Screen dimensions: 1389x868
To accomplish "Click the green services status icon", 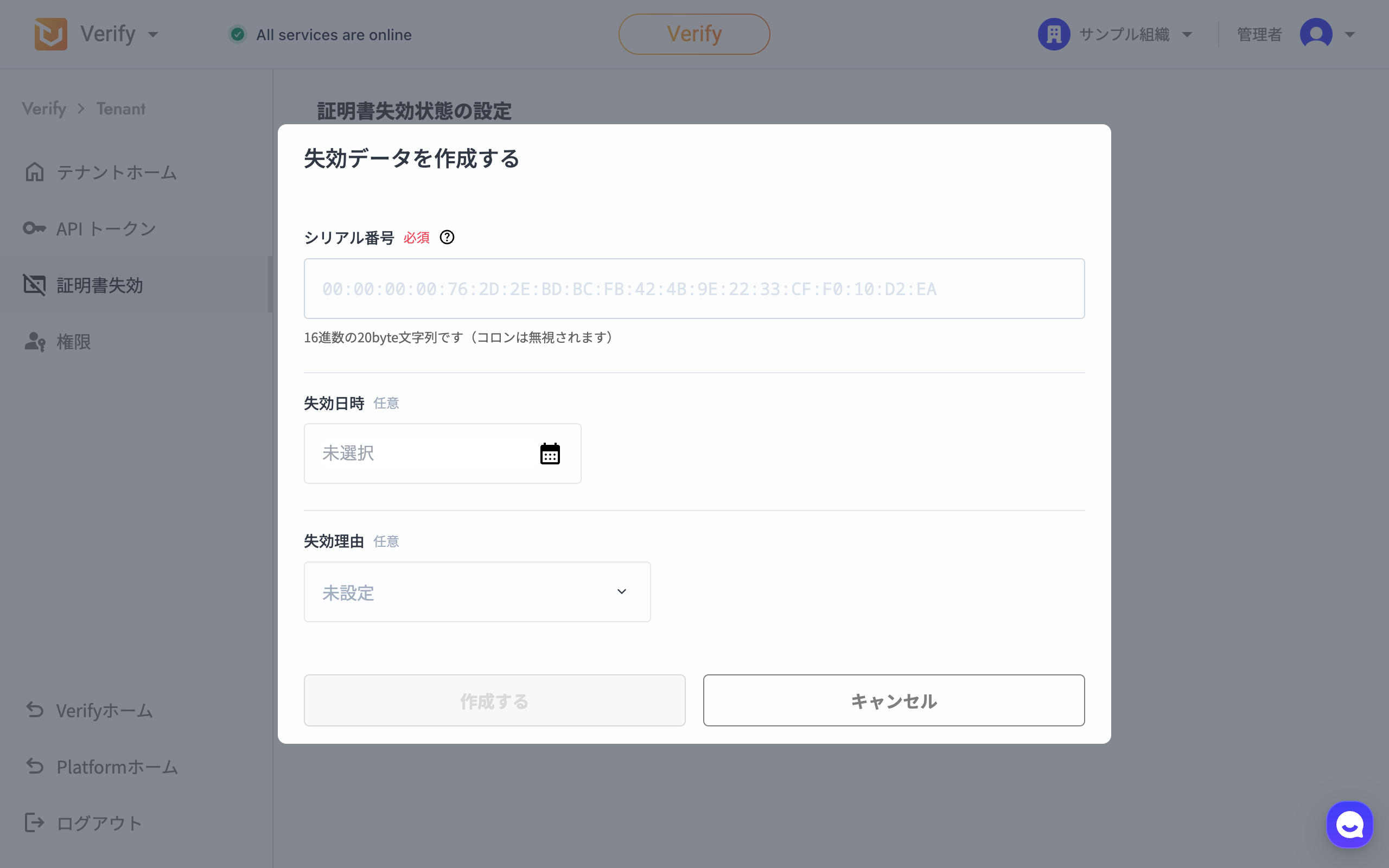I will (x=238, y=34).
